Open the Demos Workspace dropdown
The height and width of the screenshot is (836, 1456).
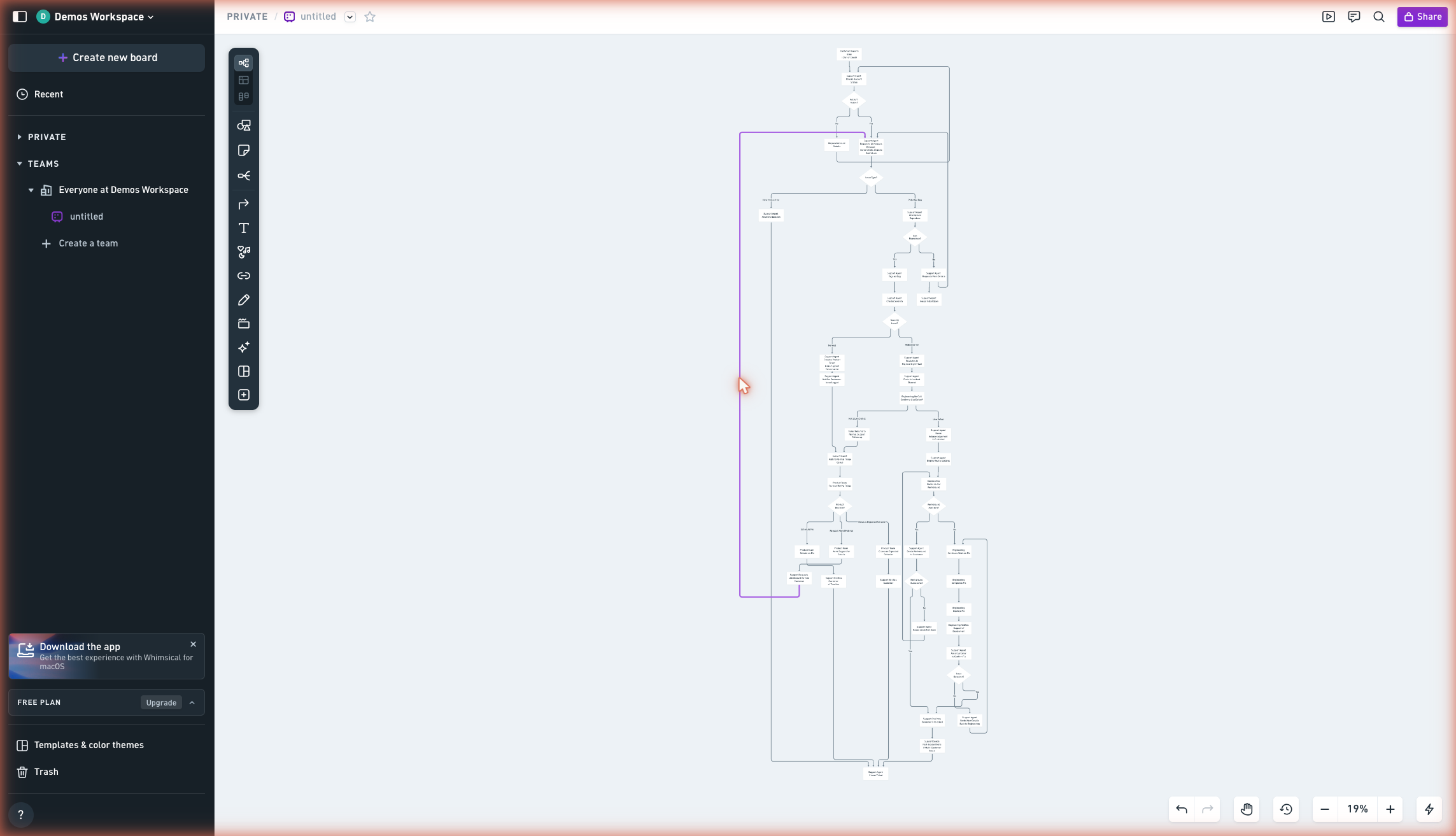click(x=95, y=17)
